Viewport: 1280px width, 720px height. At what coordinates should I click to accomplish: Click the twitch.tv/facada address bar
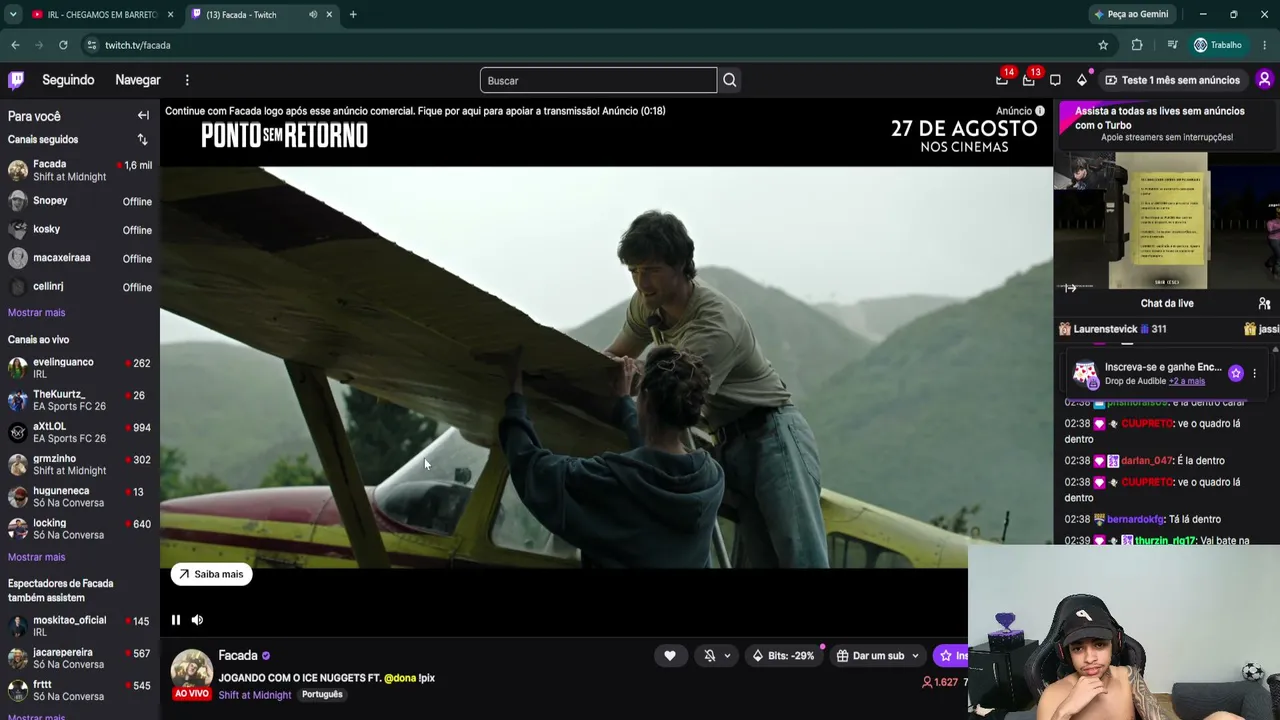[x=590, y=45]
